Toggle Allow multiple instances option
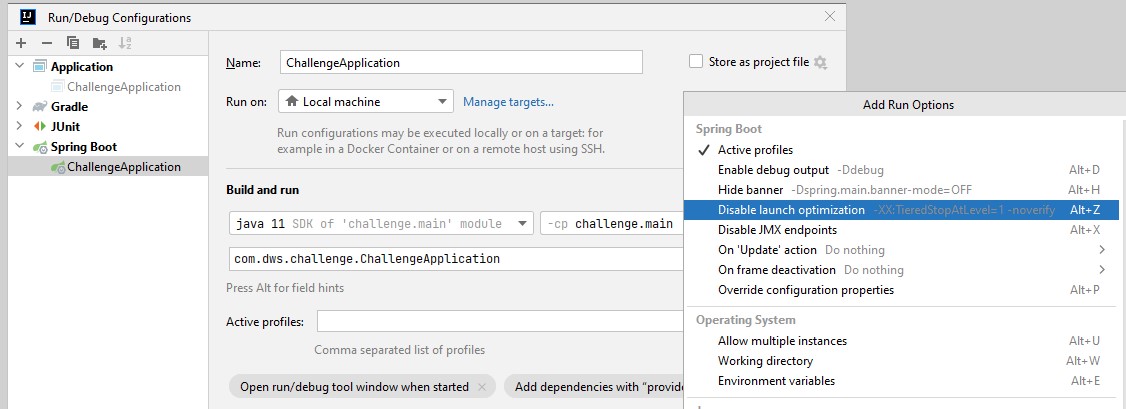 (x=782, y=341)
